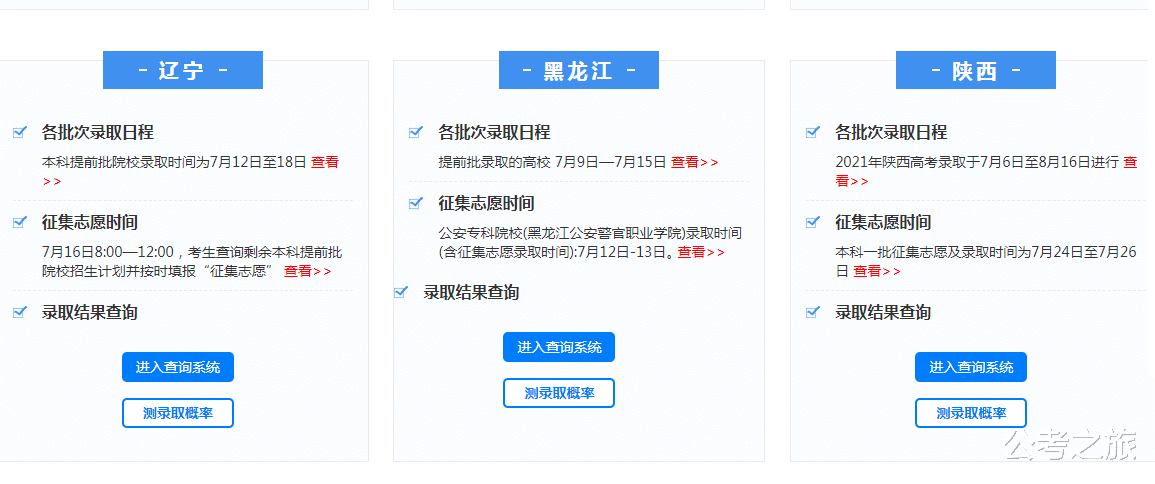
Task: Click text 2021年陕西高考录取于7月6日至8月16日进行
Action: [977, 162]
